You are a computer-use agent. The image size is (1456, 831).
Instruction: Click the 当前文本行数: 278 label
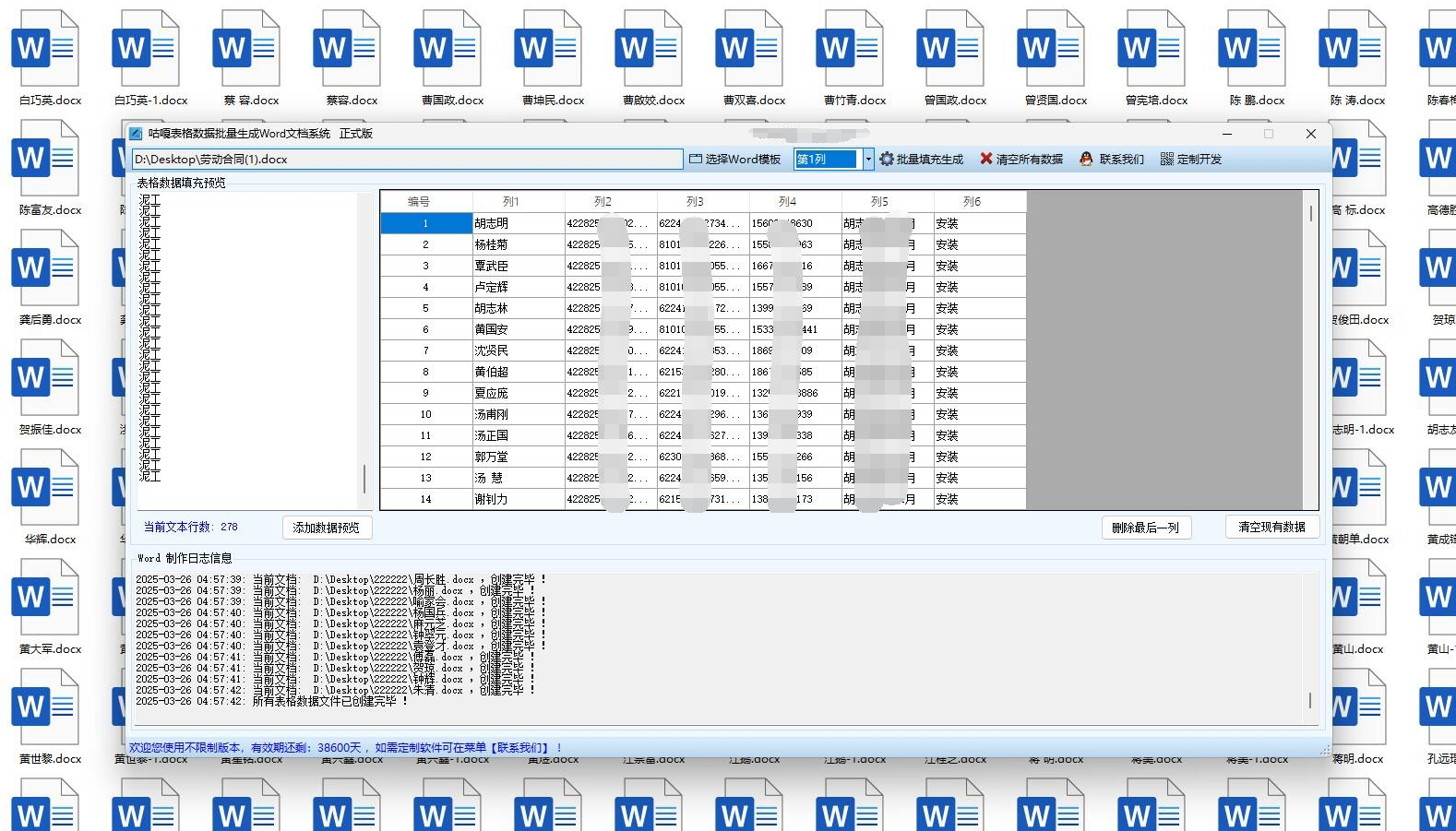pyautogui.click(x=191, y=528)
